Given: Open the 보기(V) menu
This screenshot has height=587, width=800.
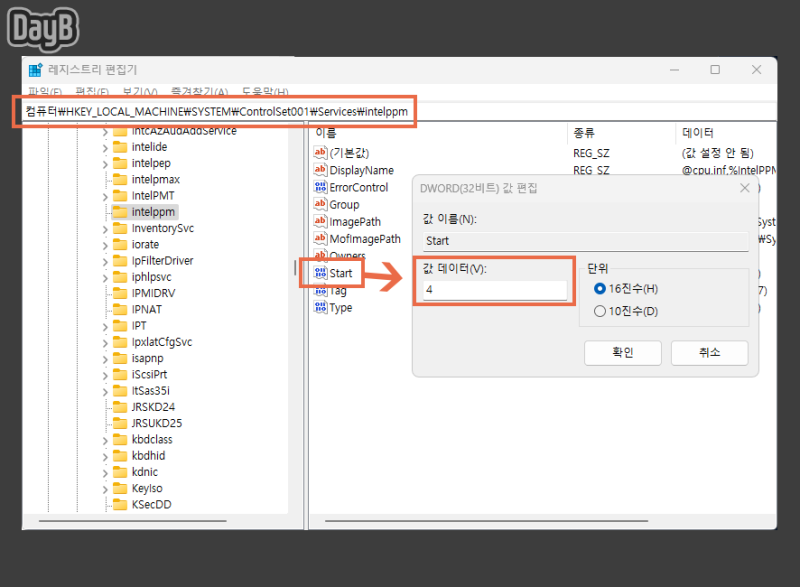Looking at the screenshot, I should (x=140, y=92).
